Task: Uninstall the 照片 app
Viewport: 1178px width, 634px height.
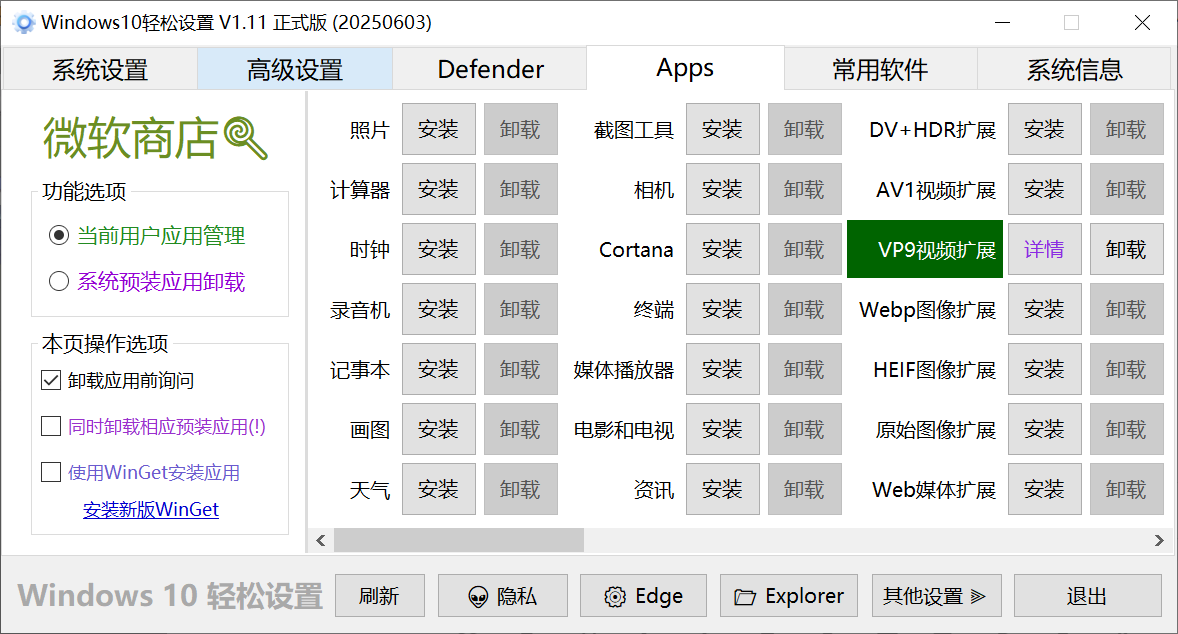Action: click(x=521, y=129)
